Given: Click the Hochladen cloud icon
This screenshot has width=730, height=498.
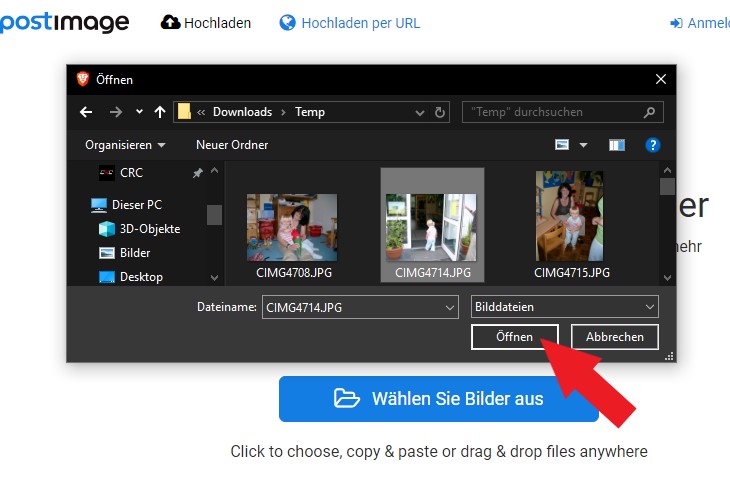Looking at the screenshot, I should pos(170,22).
